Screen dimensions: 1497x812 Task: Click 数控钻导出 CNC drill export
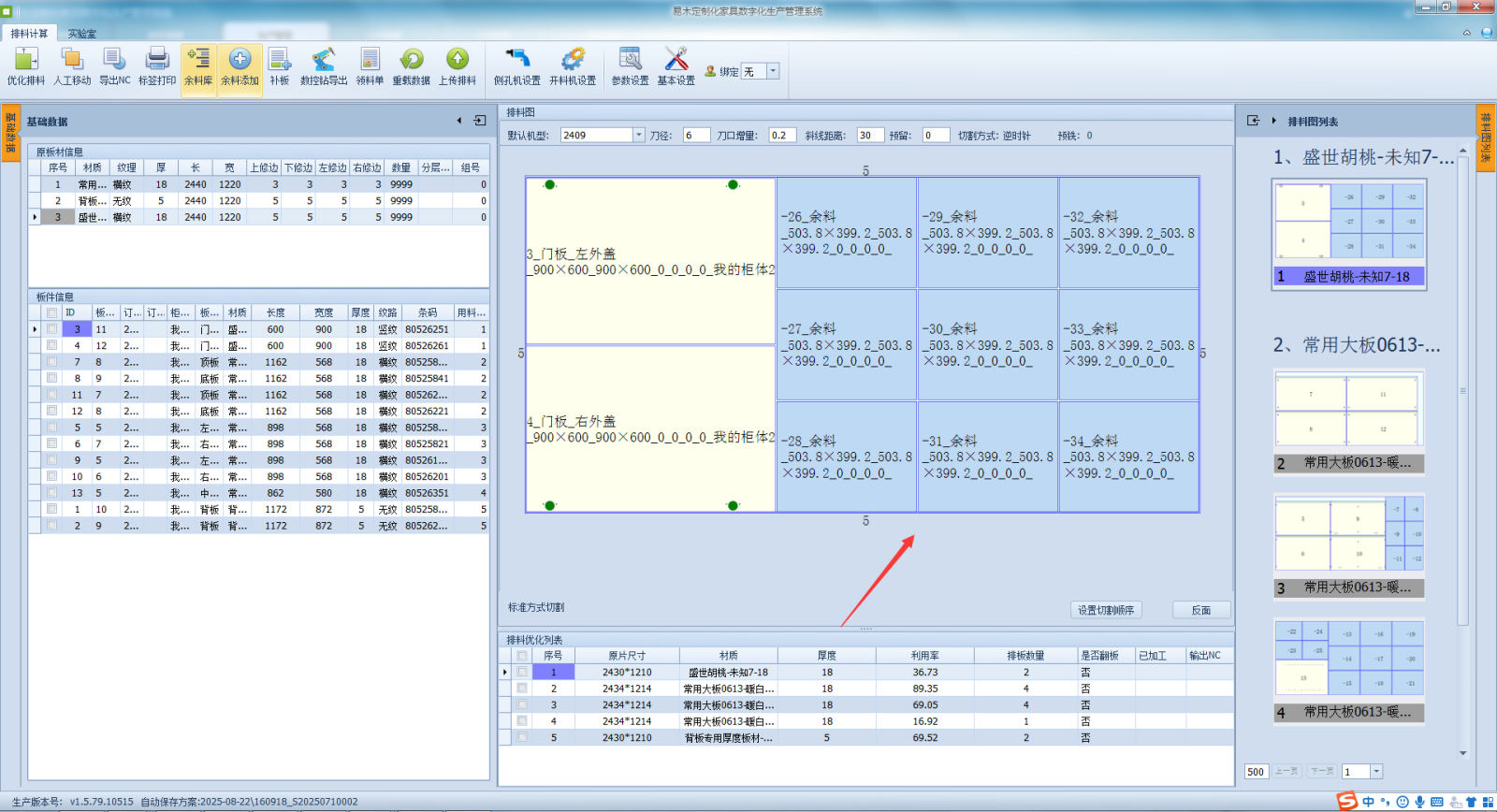point(324,66)
